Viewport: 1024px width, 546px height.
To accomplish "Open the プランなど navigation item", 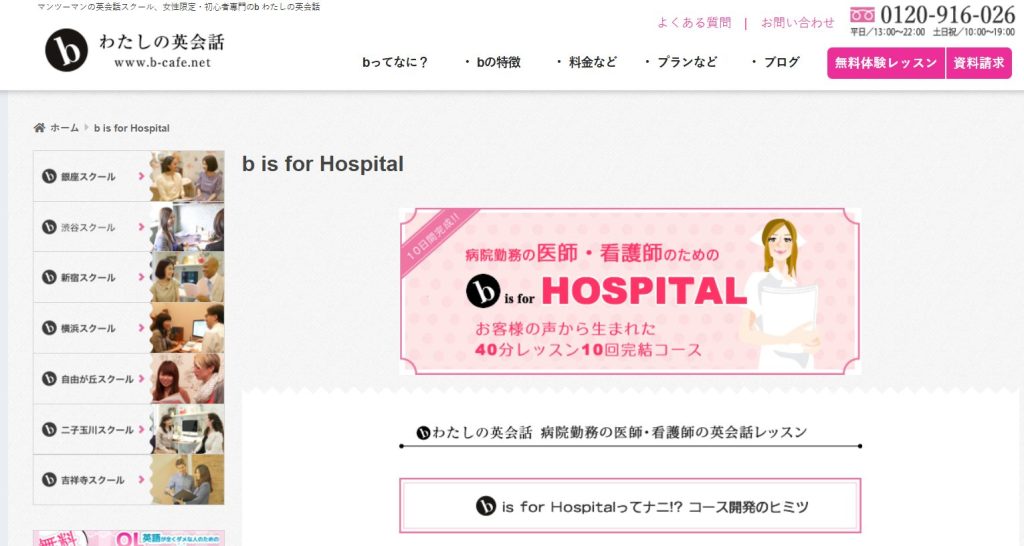I will coord(680,62).
